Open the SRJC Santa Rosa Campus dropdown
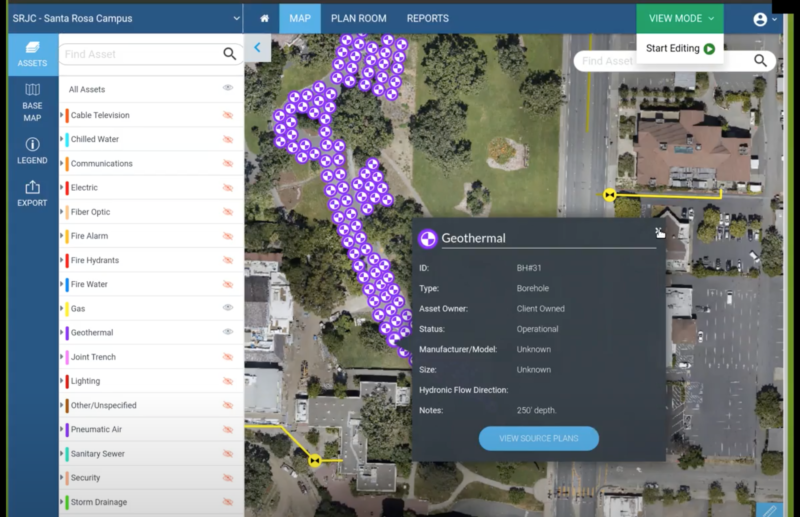Image resolution: width=800 pixels, height=517 pixels. (x=236, y=19)
